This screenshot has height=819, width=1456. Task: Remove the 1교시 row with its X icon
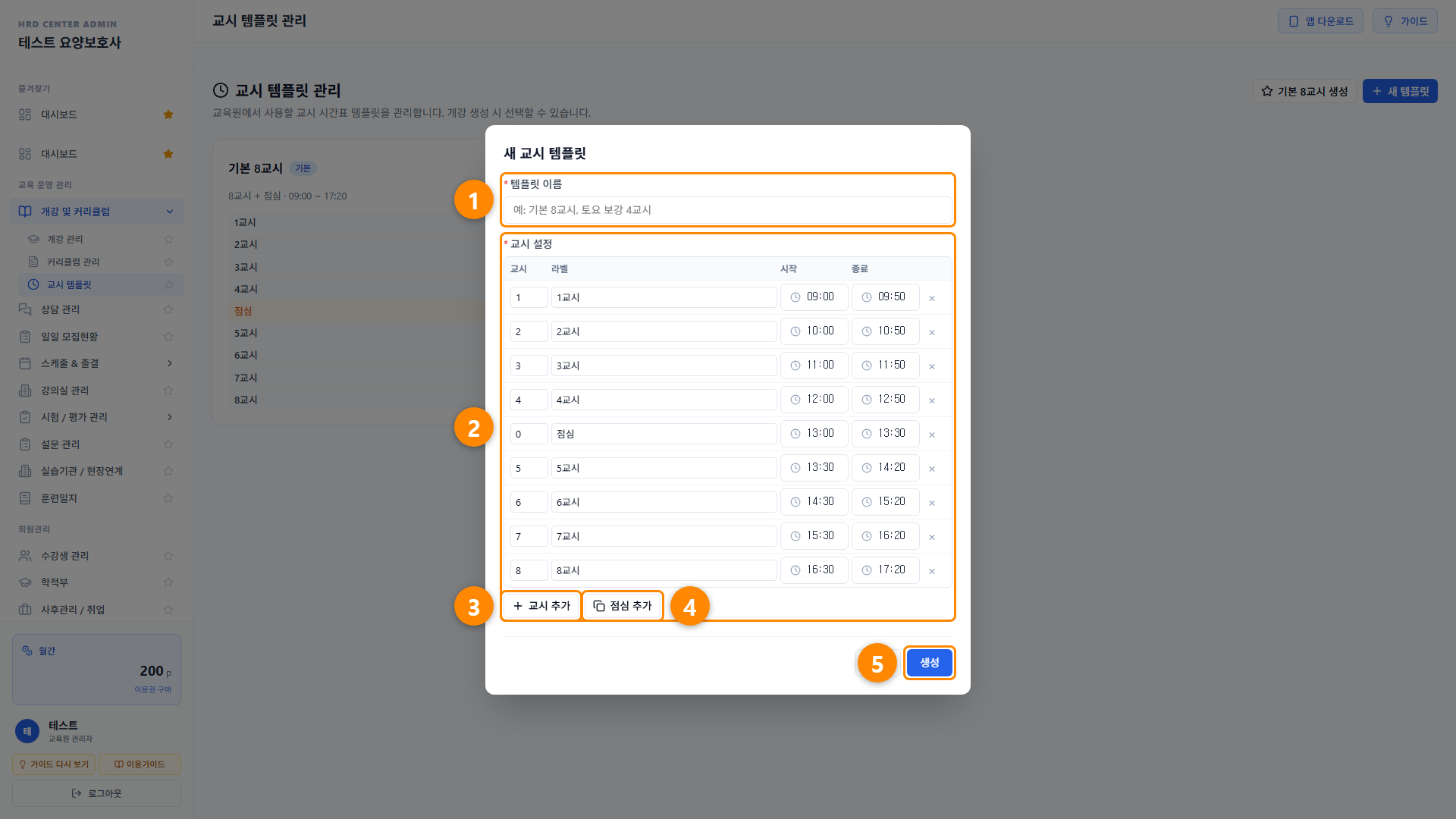pyautogui.click(x=932, y=298)
